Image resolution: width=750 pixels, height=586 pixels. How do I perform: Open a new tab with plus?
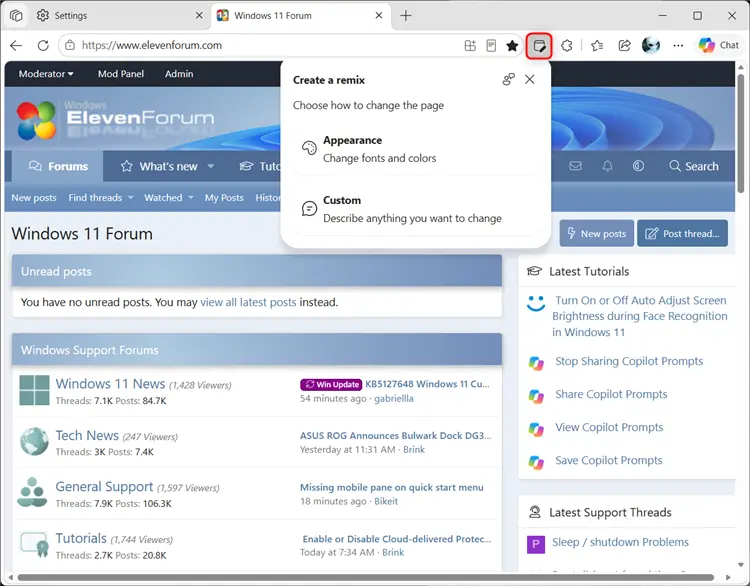tap(406, 16)
